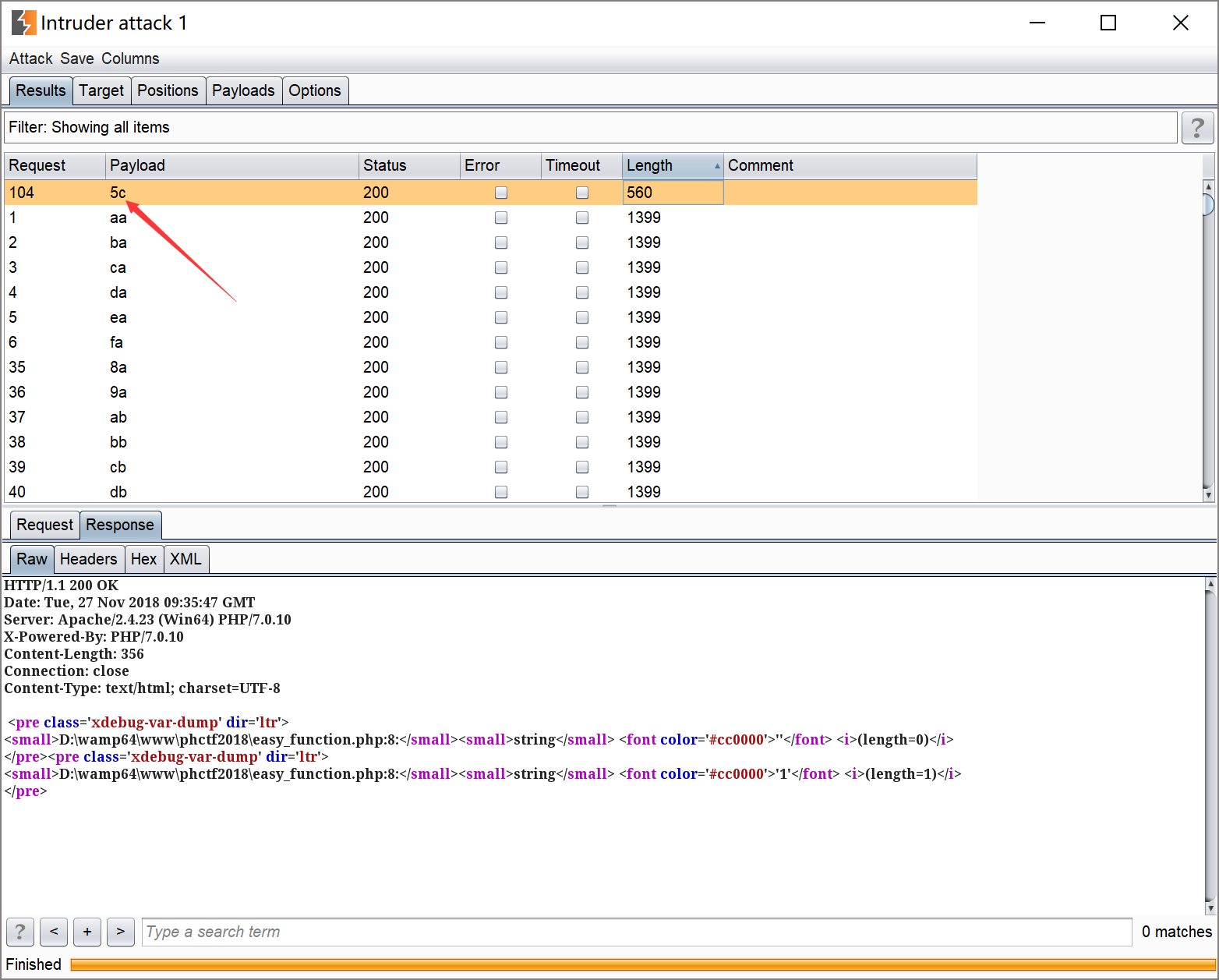The height and width of the screenshot is (980, 1219).
Task: Switch to the Options tab
Action: (315, 90)
